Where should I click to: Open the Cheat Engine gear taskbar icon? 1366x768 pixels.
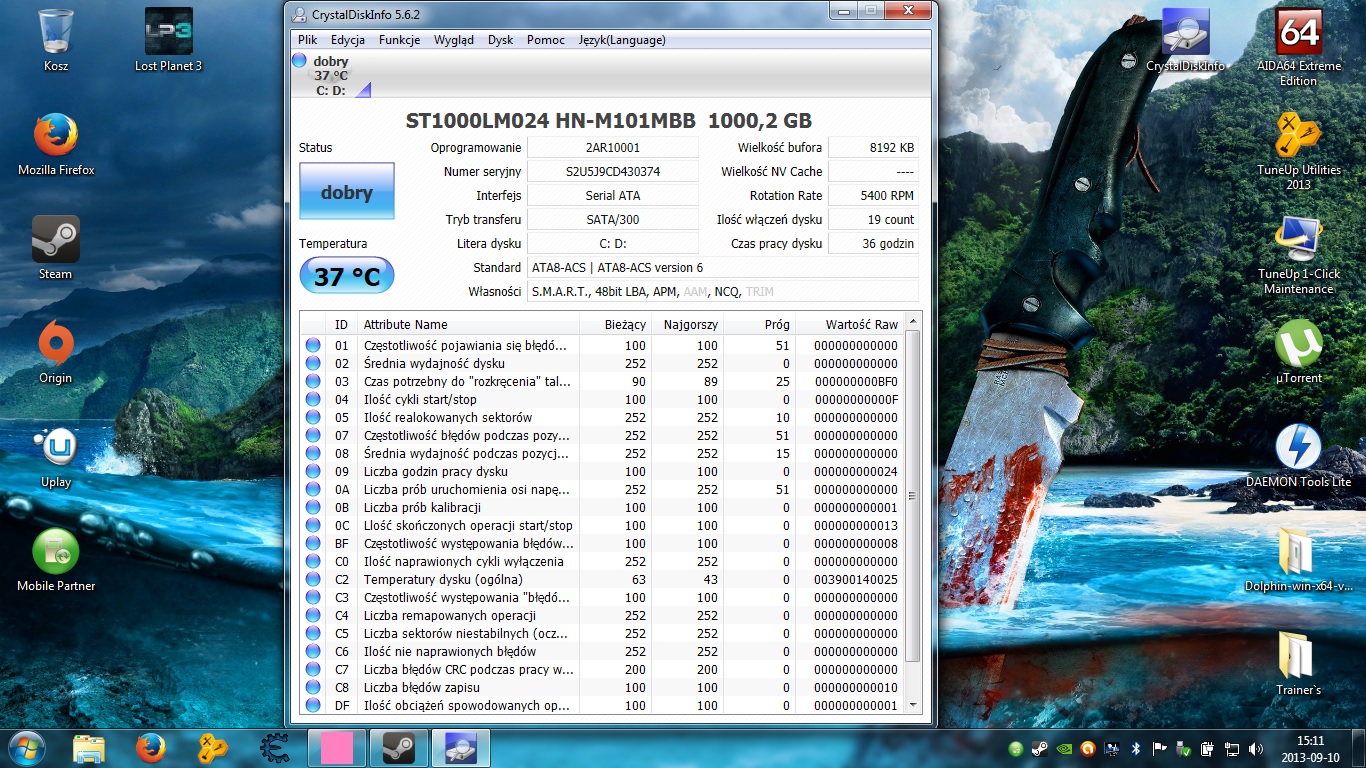275,748
